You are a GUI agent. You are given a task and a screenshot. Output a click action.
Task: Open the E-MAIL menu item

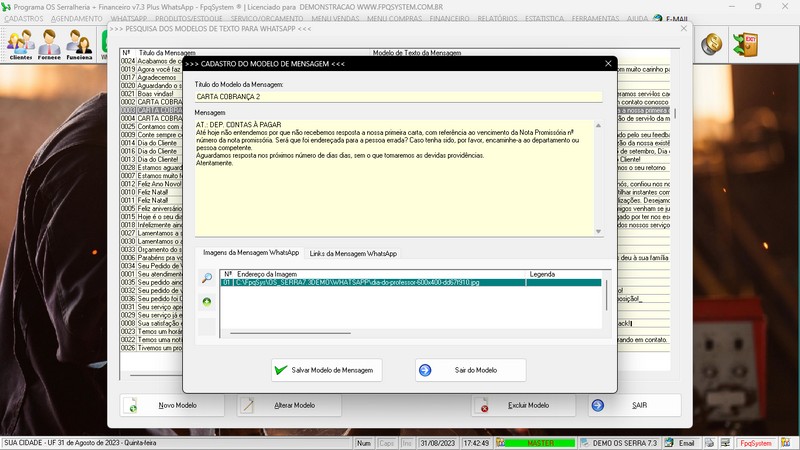pyautogui.click(x=677, y=19)
